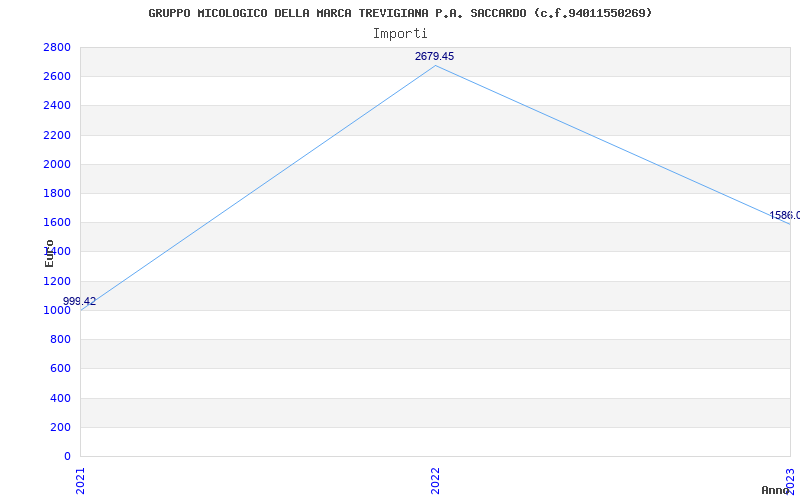The height and width of the screenshot is (500, 800).
Task: Select the 2679.45 data label
Action: coord(434,57)
